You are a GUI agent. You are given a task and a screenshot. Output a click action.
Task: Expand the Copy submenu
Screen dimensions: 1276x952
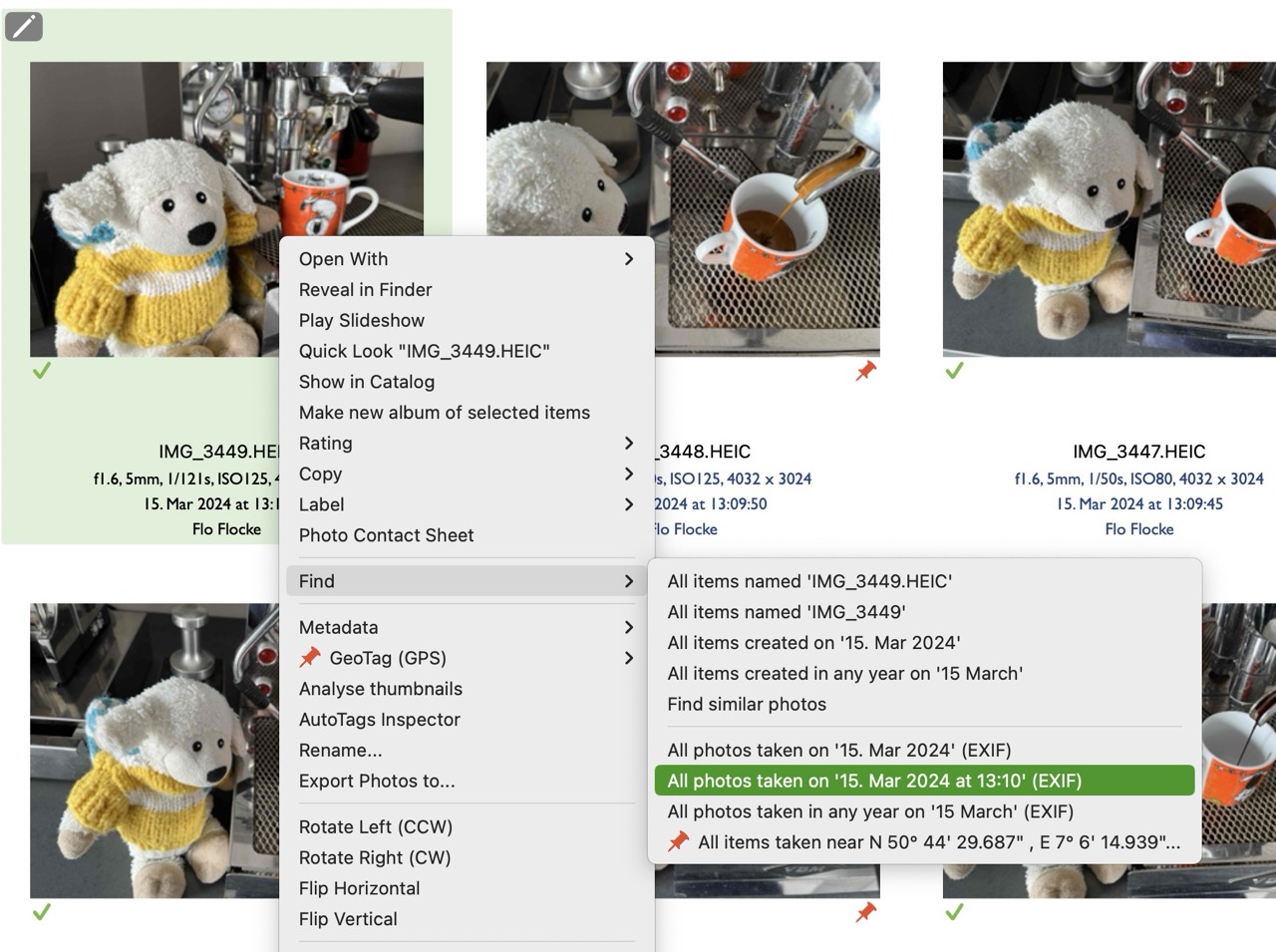[628, 474]
